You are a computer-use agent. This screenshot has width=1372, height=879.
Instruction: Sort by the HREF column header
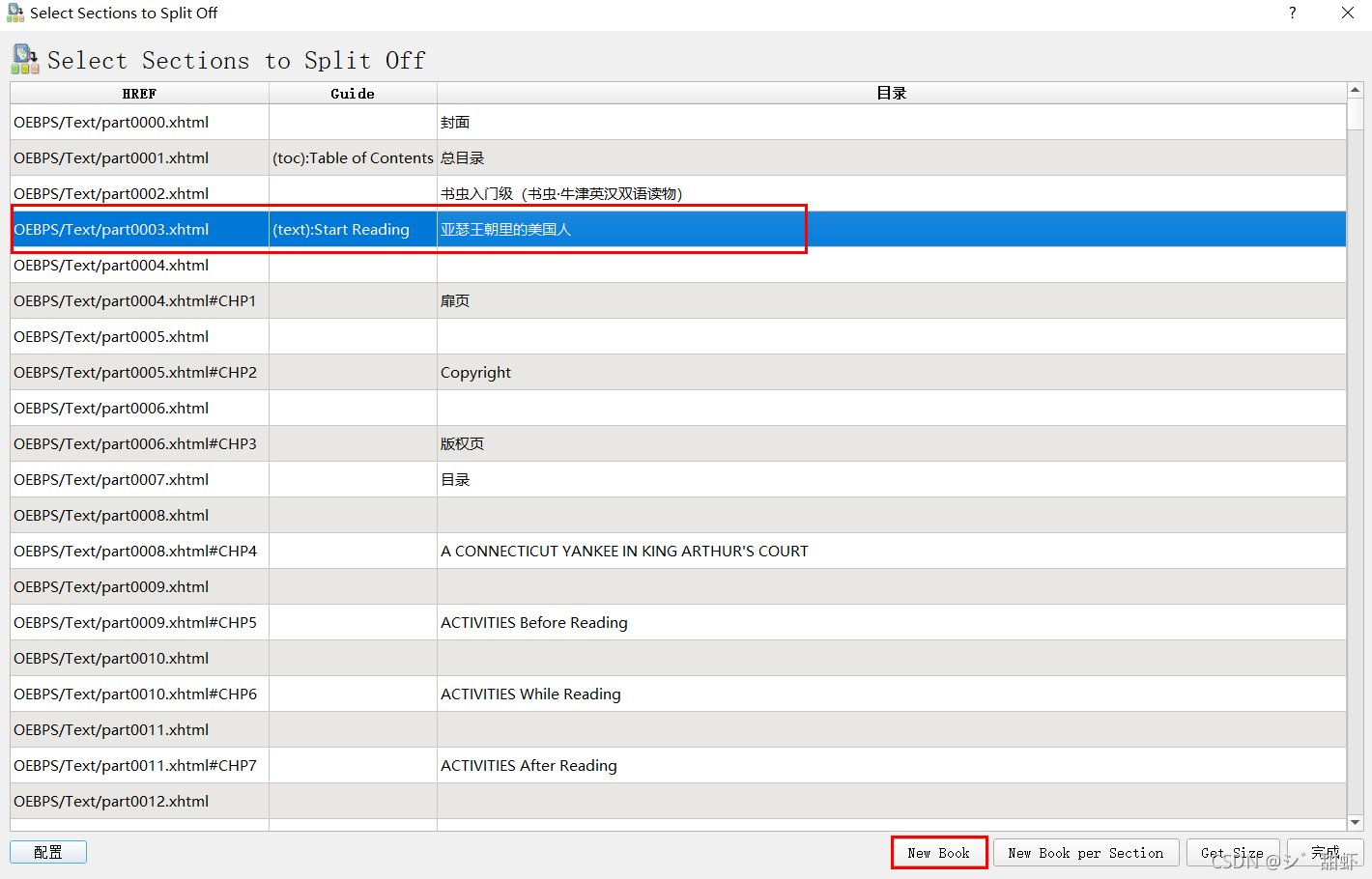139,93
